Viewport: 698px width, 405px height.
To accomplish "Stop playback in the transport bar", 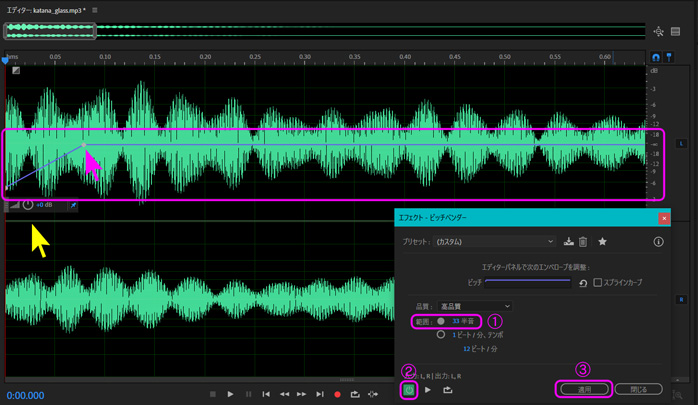I will [213, 395].
